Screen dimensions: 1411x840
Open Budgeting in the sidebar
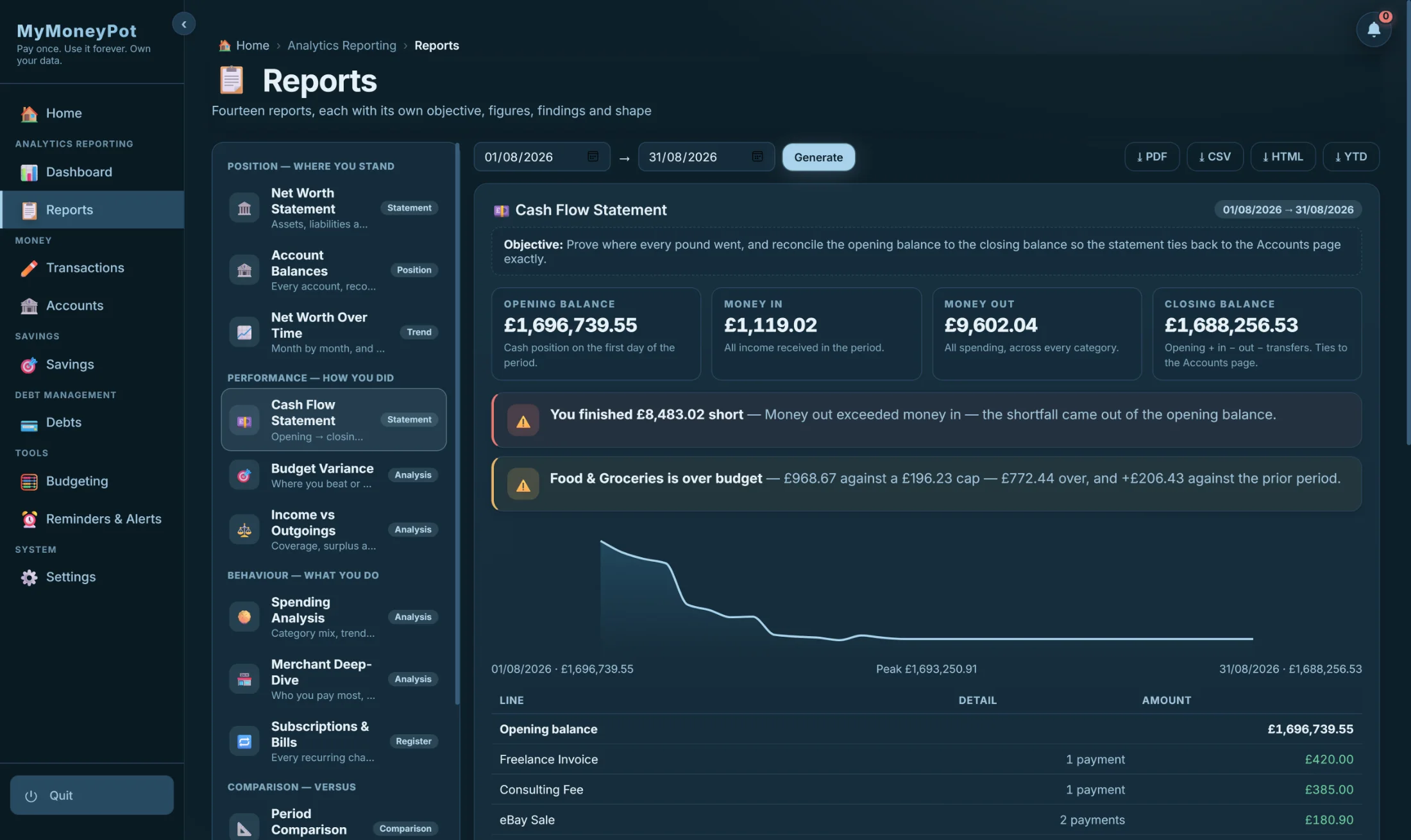[x=92, y=482]
